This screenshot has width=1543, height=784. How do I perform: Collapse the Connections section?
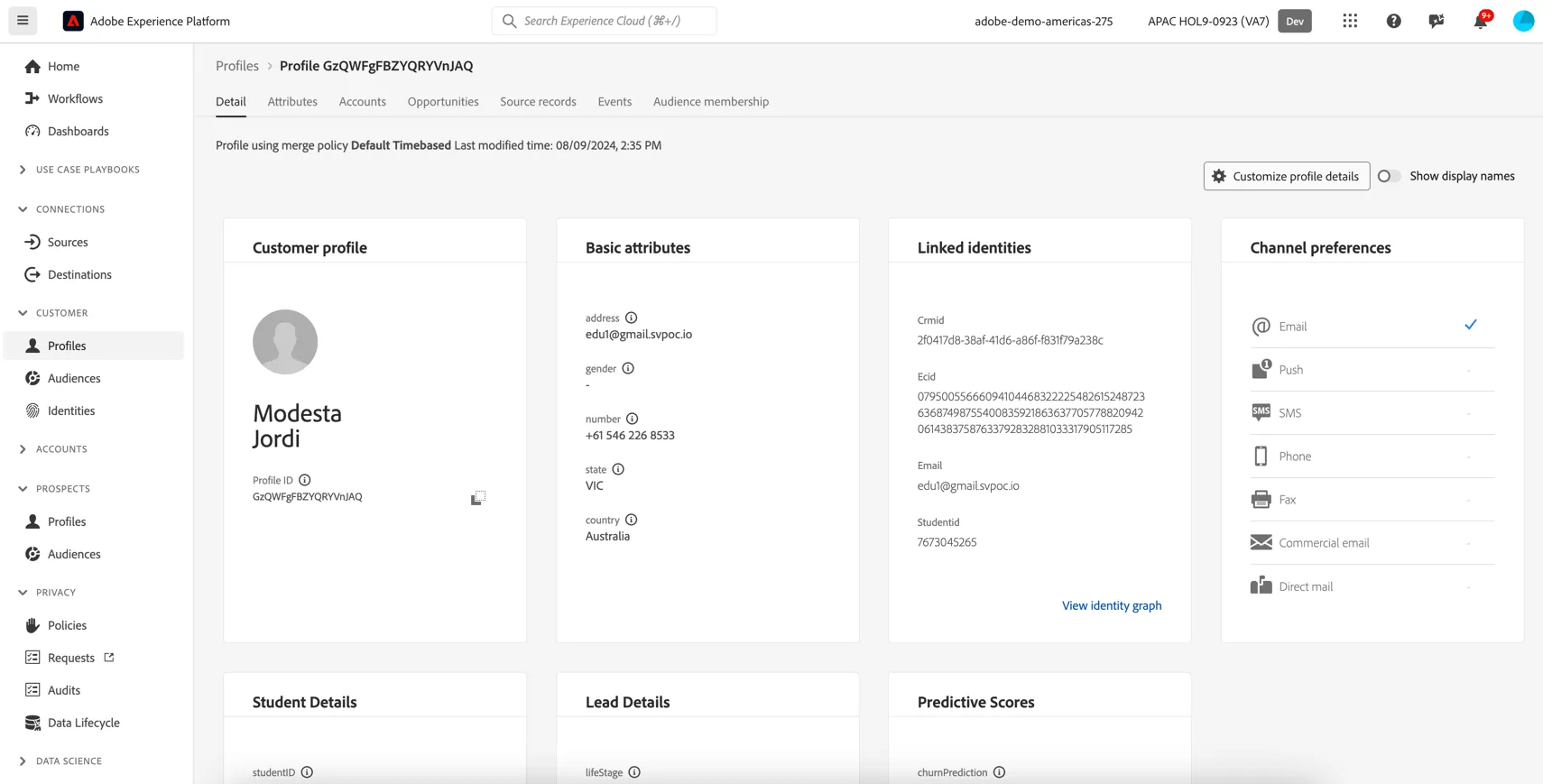coord(23,209)
